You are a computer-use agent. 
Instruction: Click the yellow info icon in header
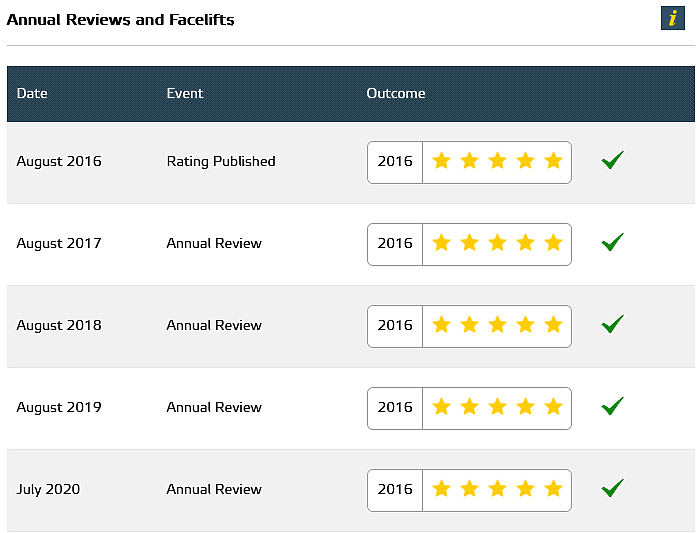point(673,18)
